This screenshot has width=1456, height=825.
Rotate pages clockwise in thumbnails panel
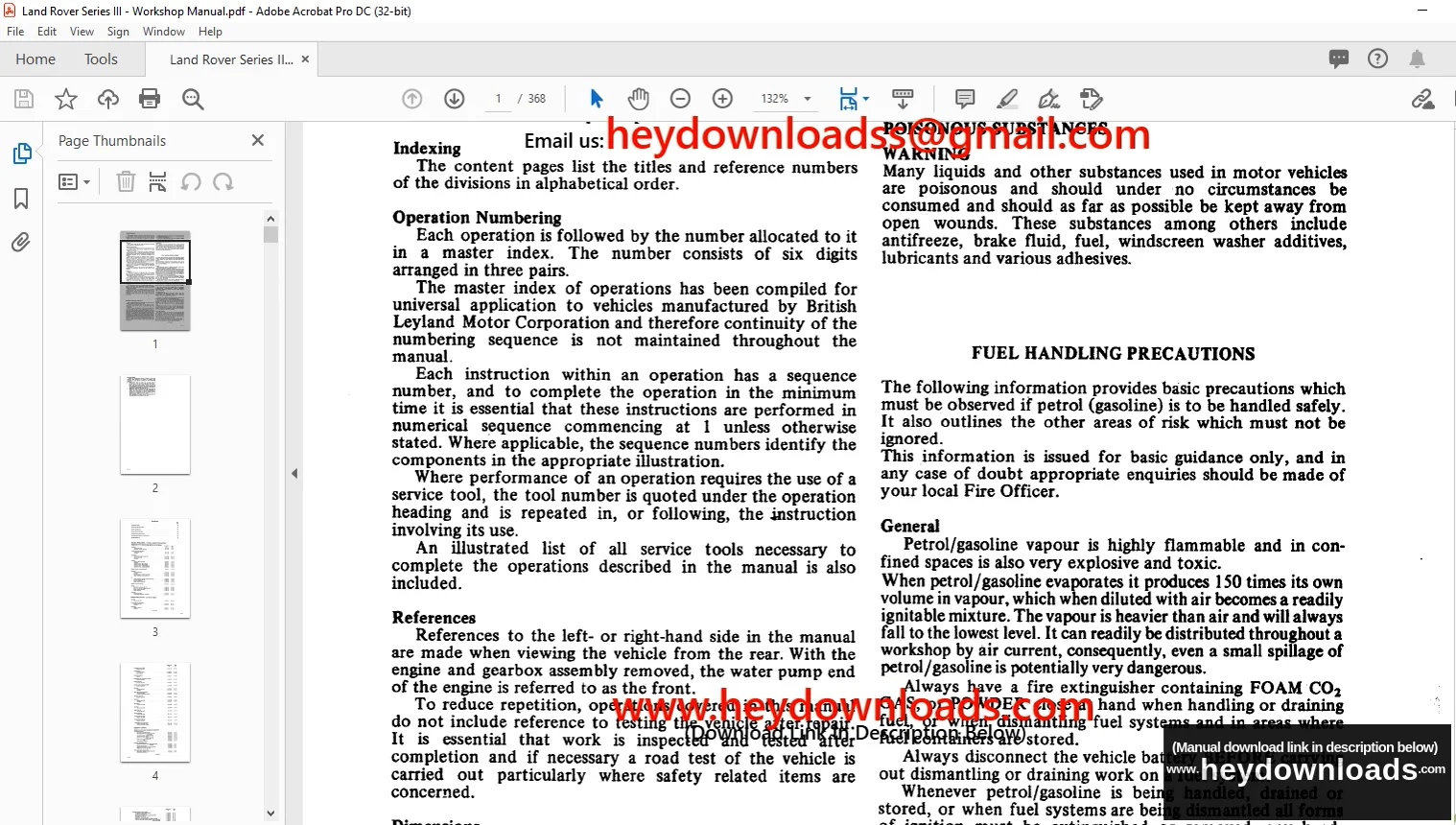click(223, 182)
